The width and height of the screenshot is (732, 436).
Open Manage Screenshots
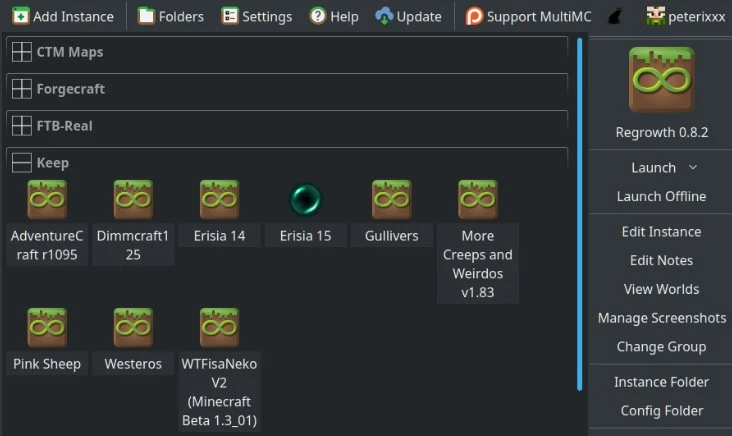(662, 318)
